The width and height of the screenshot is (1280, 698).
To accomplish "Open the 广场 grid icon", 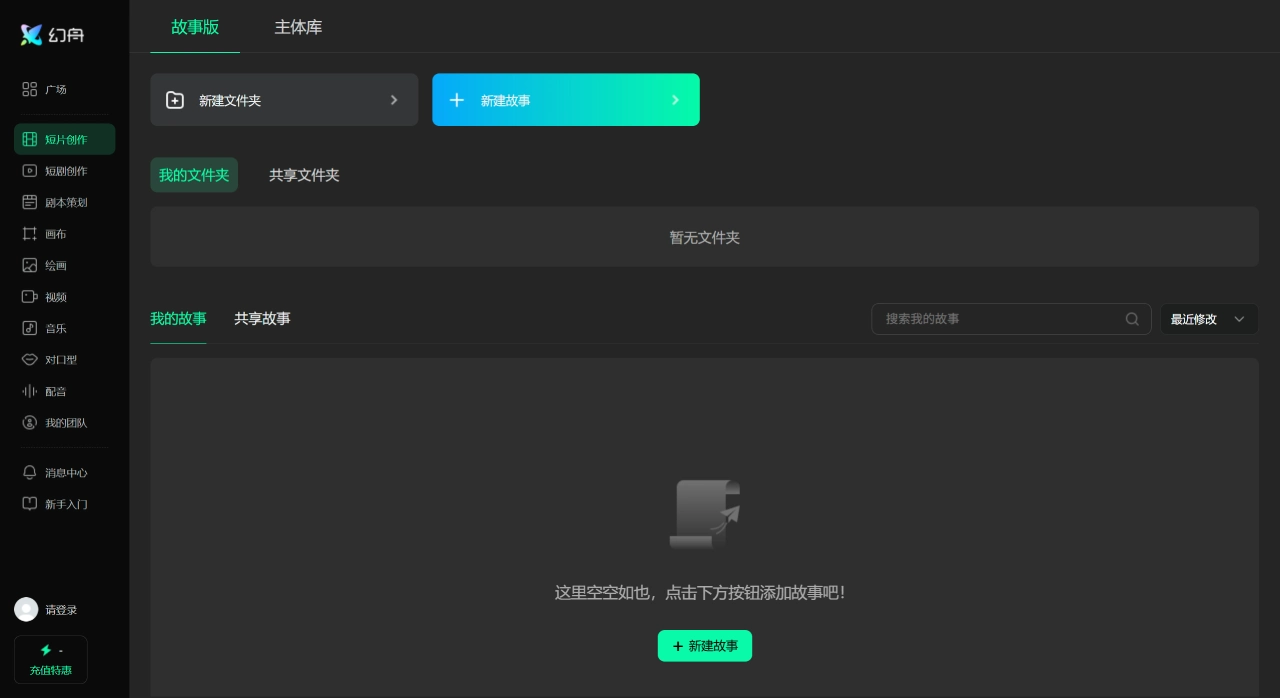I will click(x=30, y=89).
